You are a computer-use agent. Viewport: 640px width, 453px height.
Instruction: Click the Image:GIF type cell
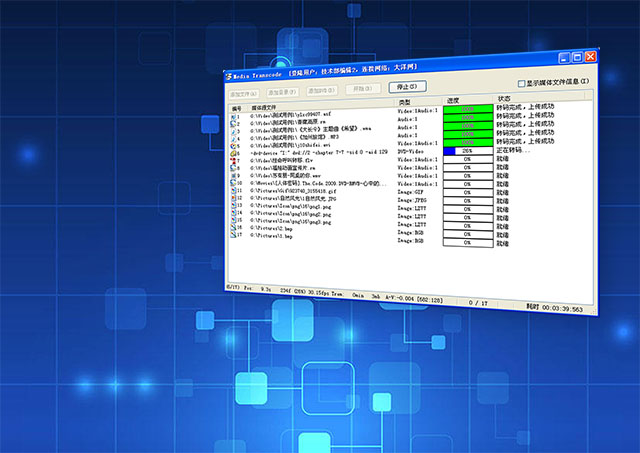[411, 192]
